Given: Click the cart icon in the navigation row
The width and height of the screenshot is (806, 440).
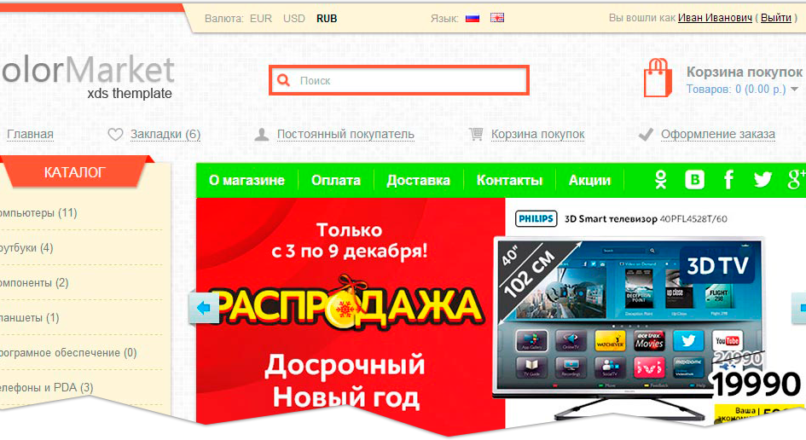Looking at the screenshot, I should tap(476, 134).
